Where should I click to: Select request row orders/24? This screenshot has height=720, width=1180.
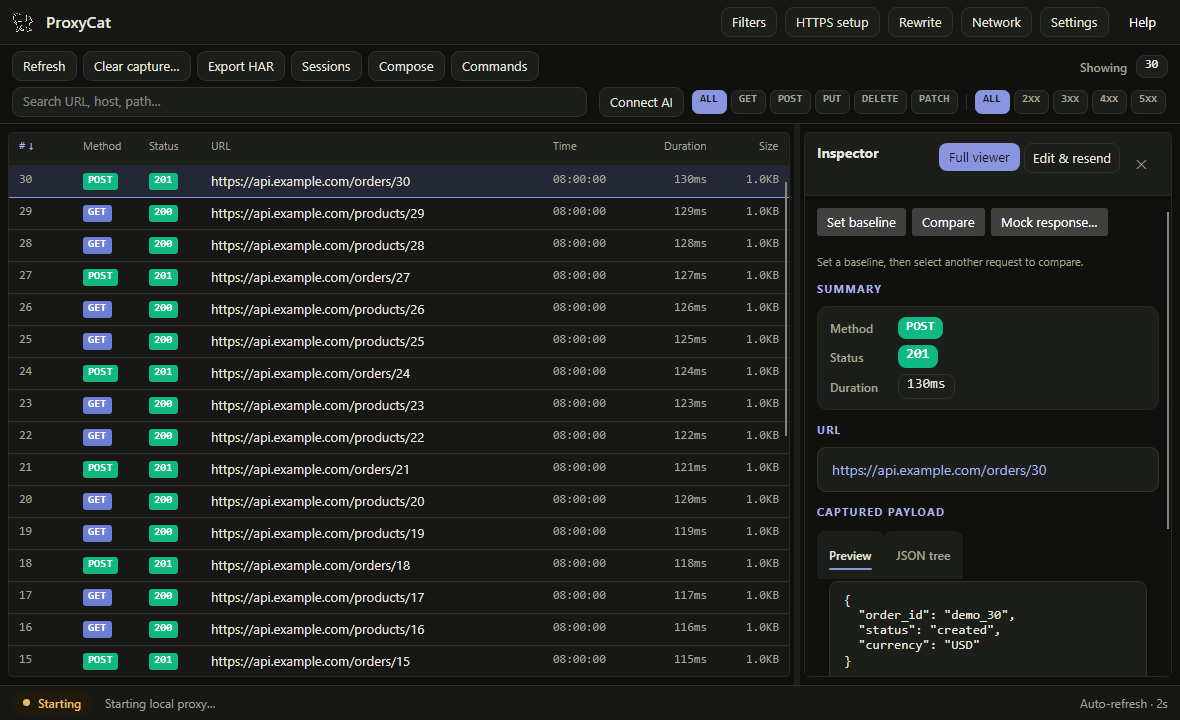tap(399, 373)
